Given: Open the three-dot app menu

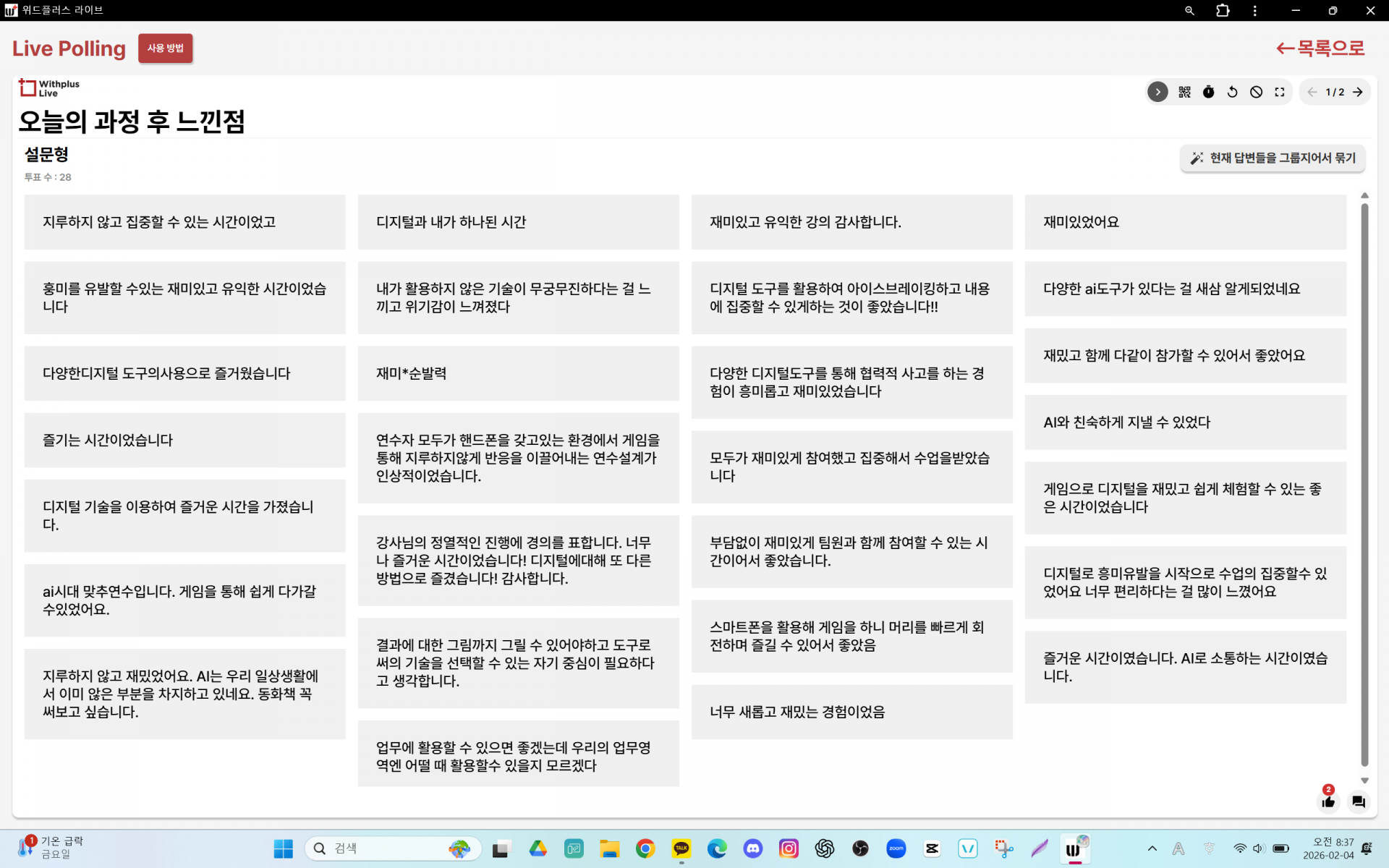Looking at the screenshot, I should (x=1255, y=11).
